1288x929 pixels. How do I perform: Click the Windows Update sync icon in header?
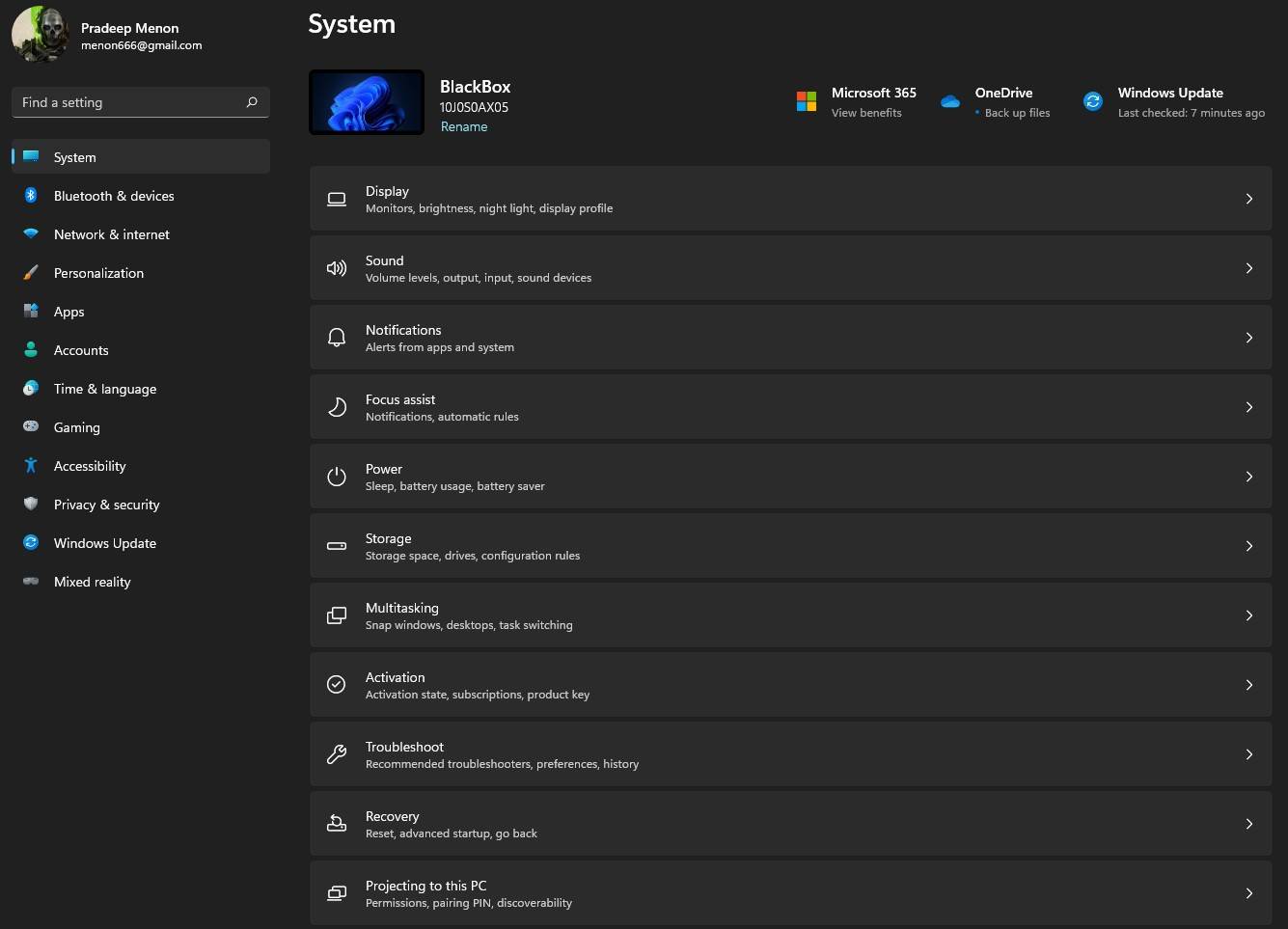(x=1093, y=101)
